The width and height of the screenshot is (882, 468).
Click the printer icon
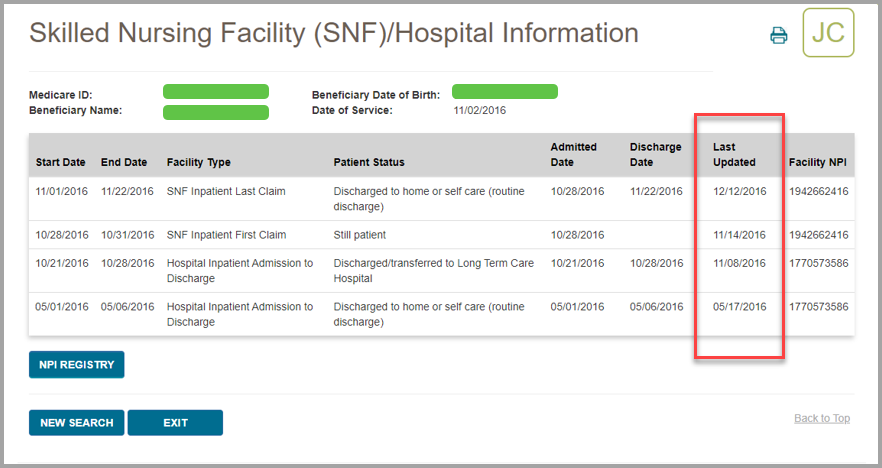point(778,36)
